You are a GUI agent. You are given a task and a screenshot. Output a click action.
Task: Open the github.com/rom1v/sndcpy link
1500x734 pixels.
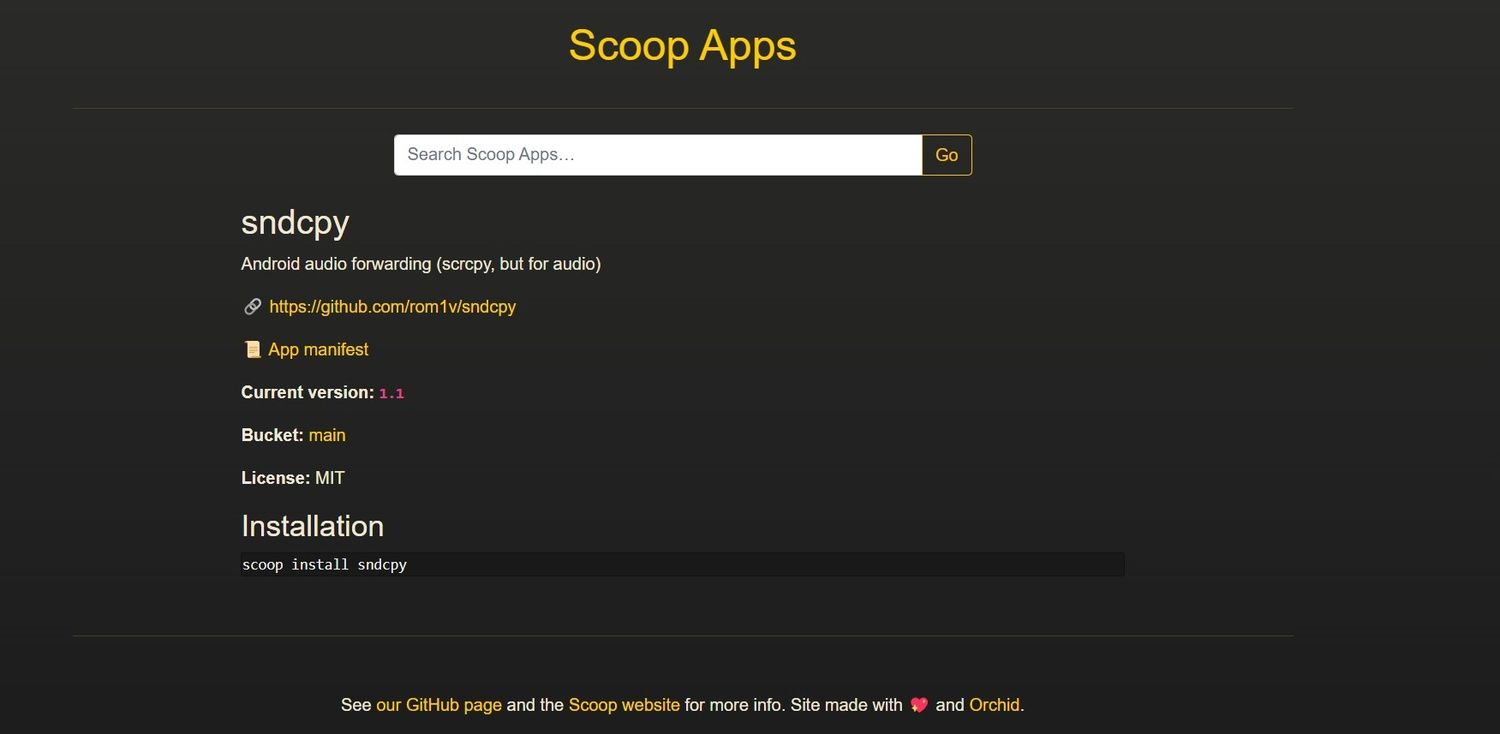point(392,307)
